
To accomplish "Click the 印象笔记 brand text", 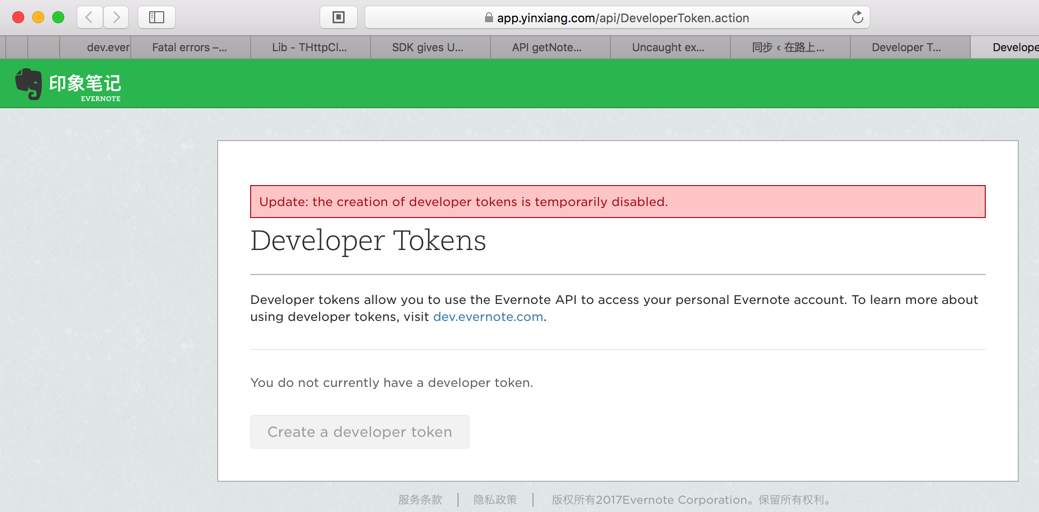I will (x=85, y=83).
